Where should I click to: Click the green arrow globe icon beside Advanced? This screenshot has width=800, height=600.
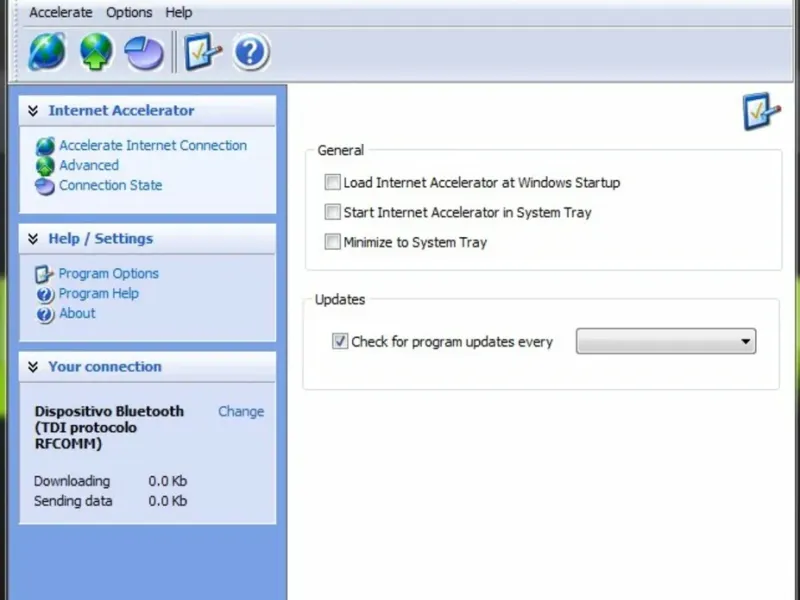pyautogui.click(x=45, y=166)
